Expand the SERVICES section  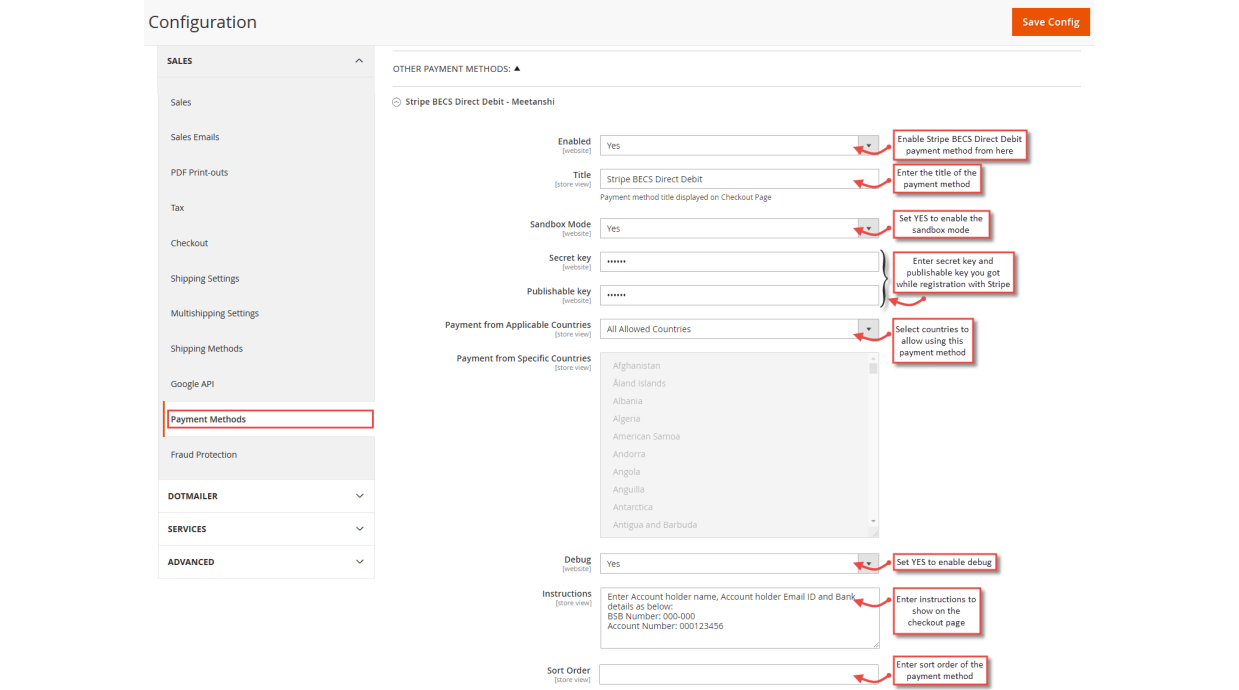pyautogui.click(x=266, y=529)
